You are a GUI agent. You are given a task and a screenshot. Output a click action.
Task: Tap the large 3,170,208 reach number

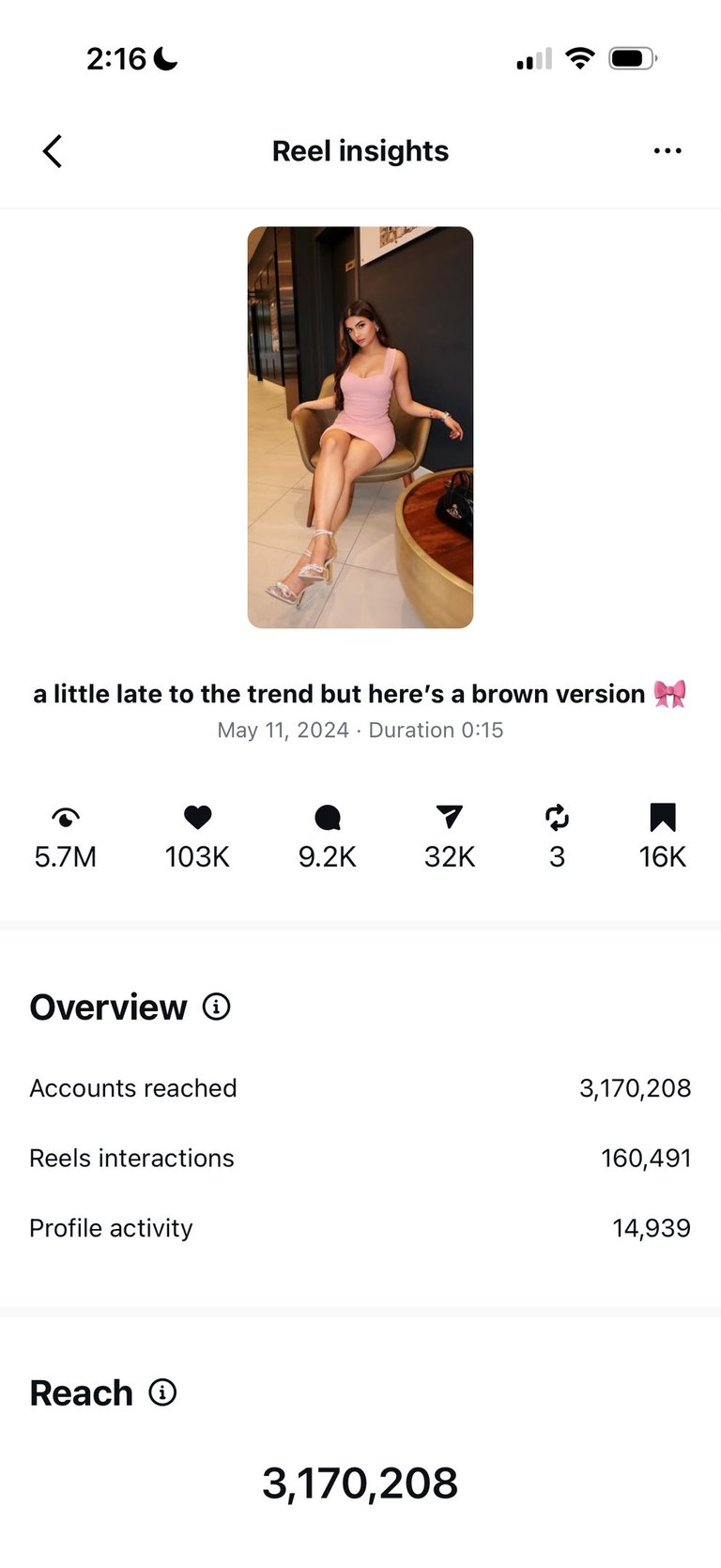pos(360,1483)
